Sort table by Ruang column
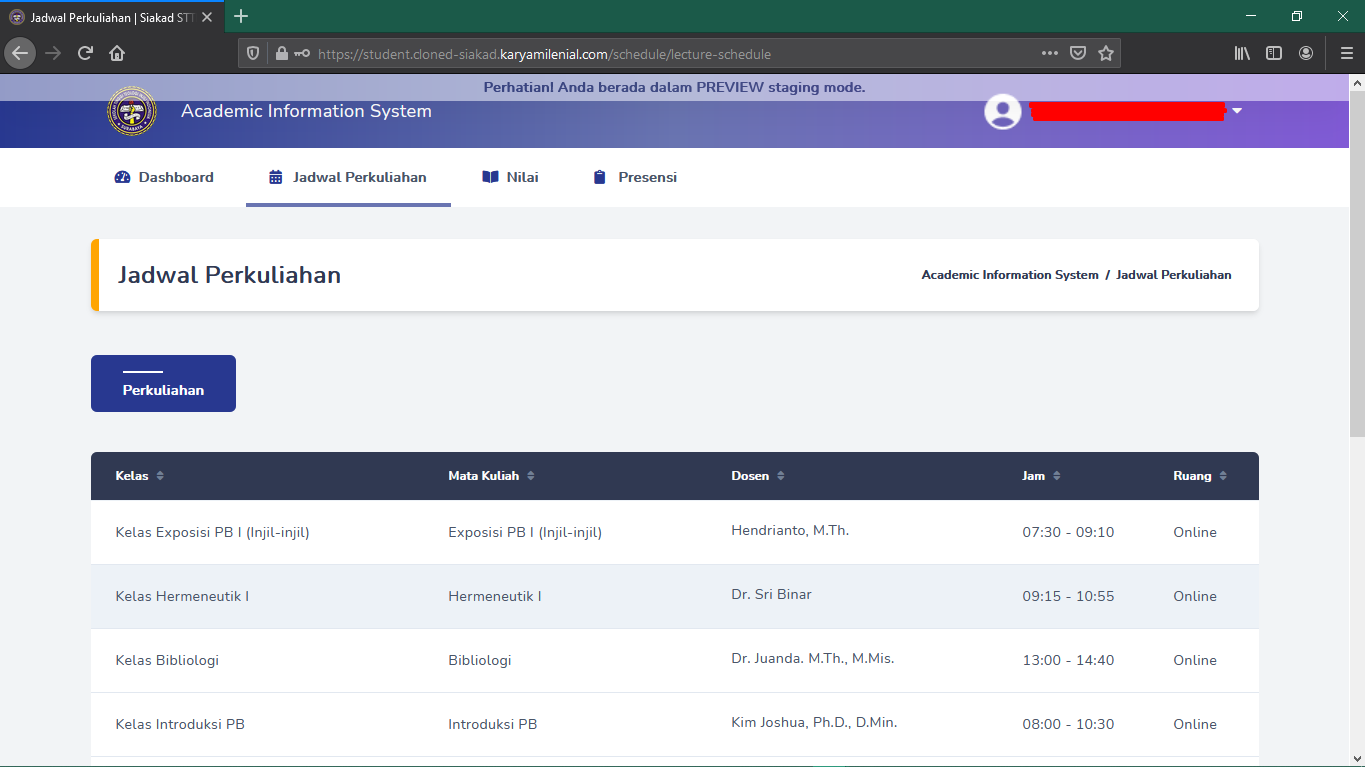This screenshot has width=1365, height=767. [x=1200, y=476]
